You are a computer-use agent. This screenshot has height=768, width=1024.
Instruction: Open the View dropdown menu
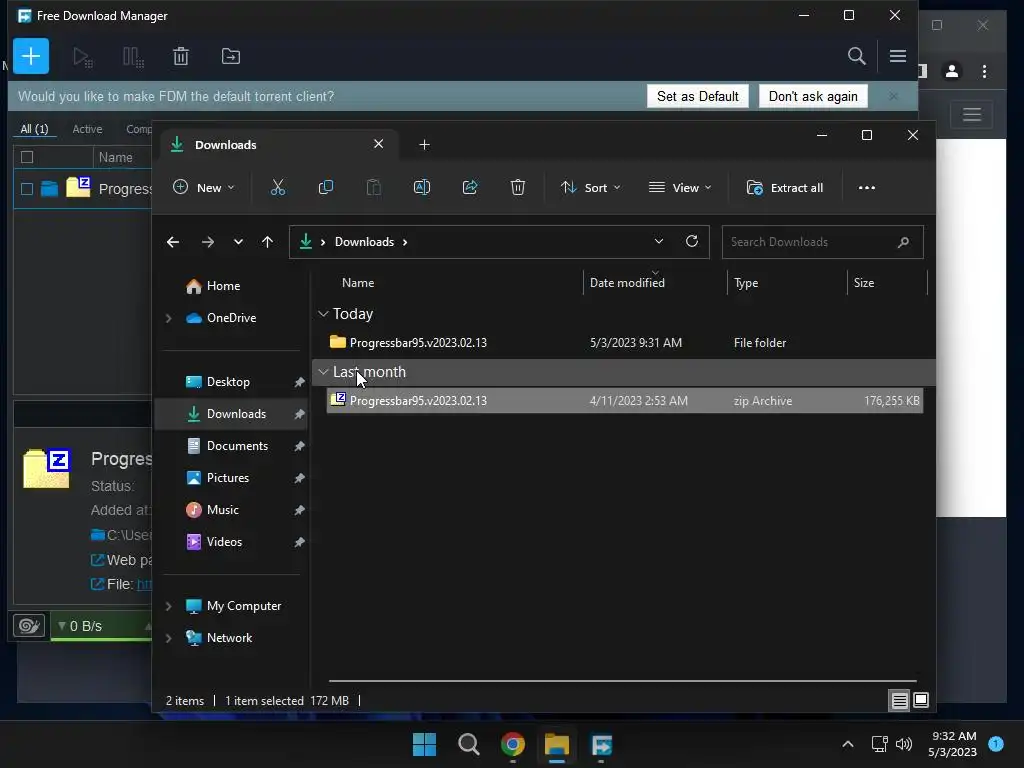[x=680, y=188]
